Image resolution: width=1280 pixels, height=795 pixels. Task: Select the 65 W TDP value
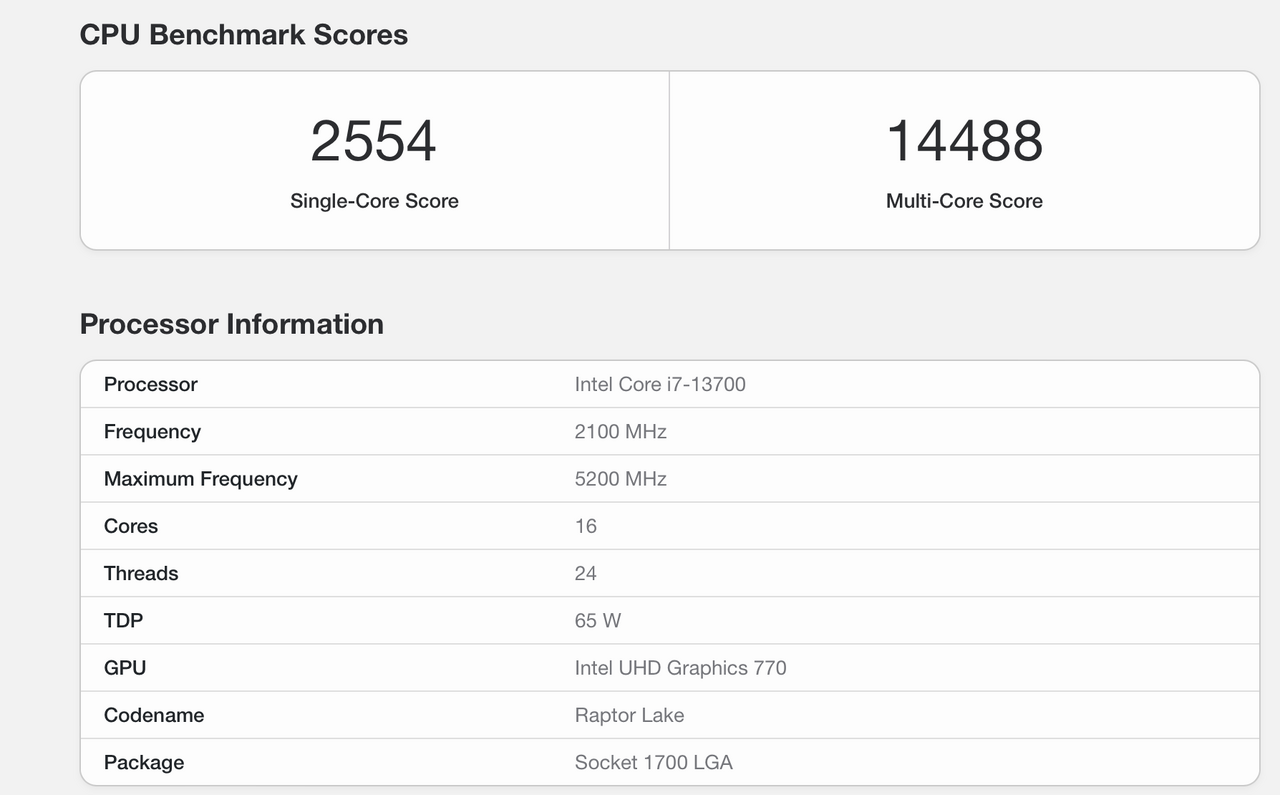click(598, 621)
